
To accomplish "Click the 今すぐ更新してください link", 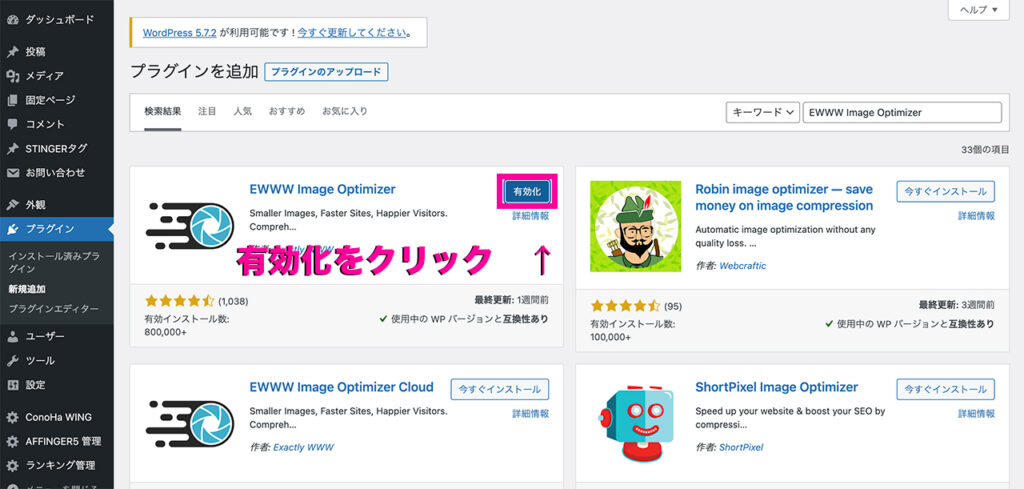I will coord(352,32).
